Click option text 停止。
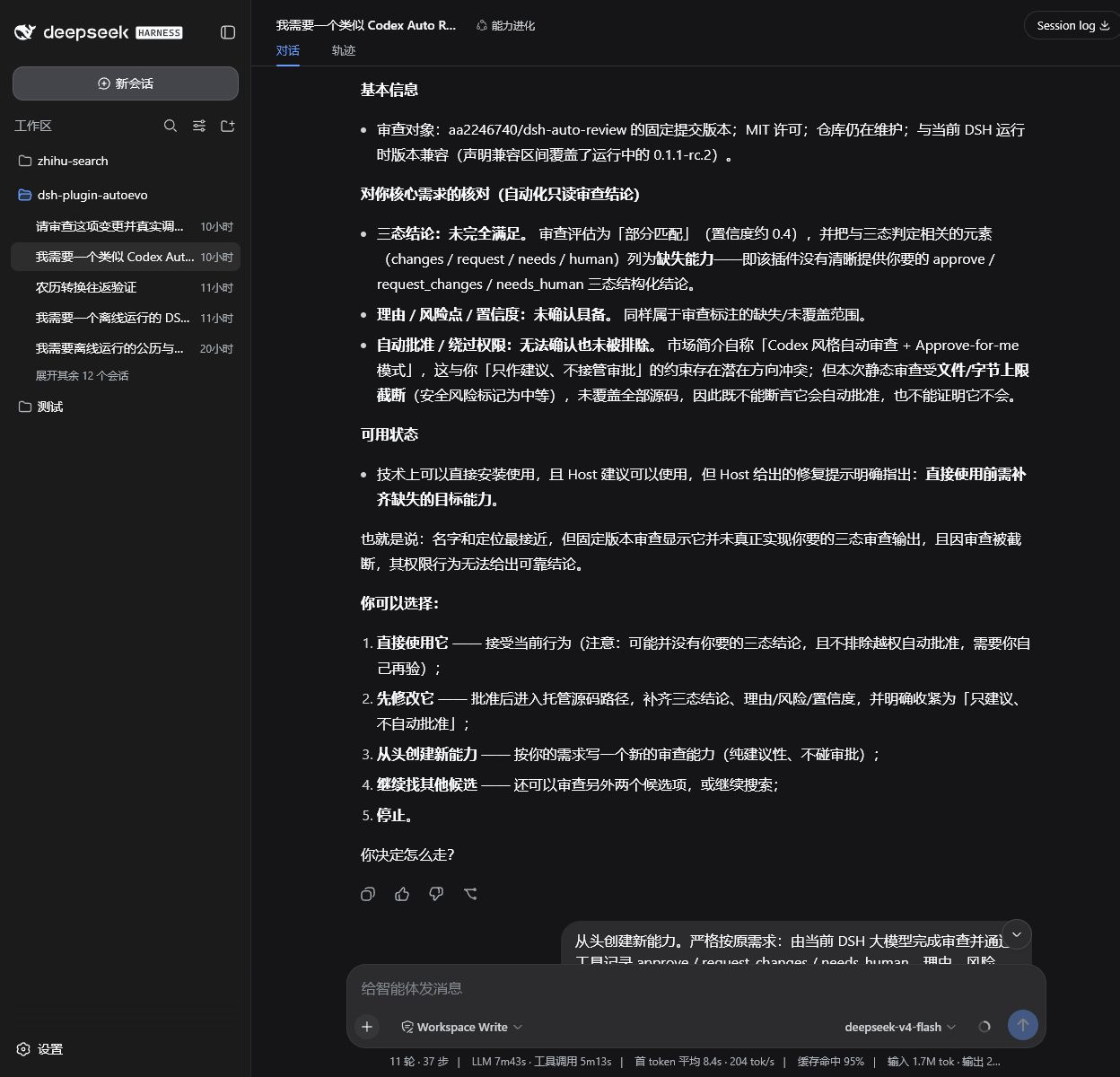The image size is (1120, 1077). (x=395, y=815)
